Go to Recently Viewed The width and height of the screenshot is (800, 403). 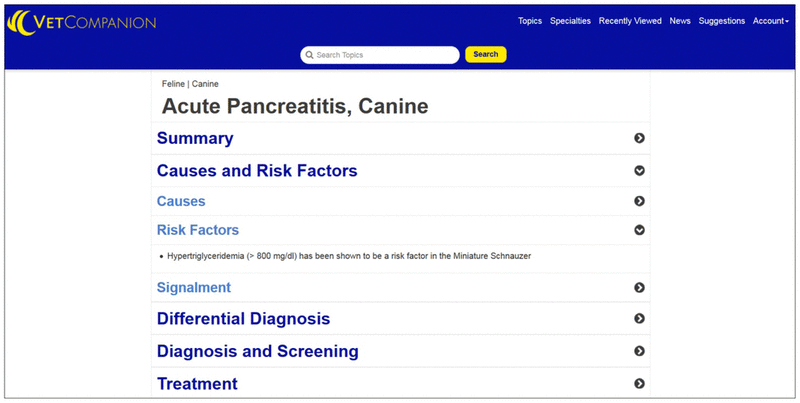630,21
